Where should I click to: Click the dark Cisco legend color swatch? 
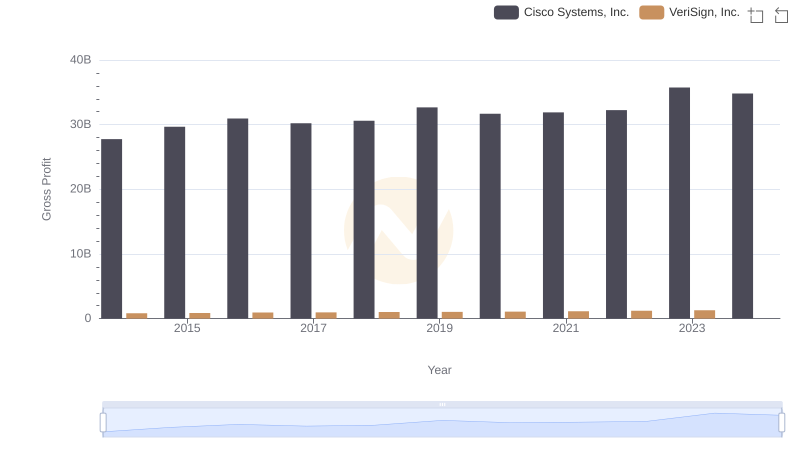[x=506, y=12]
